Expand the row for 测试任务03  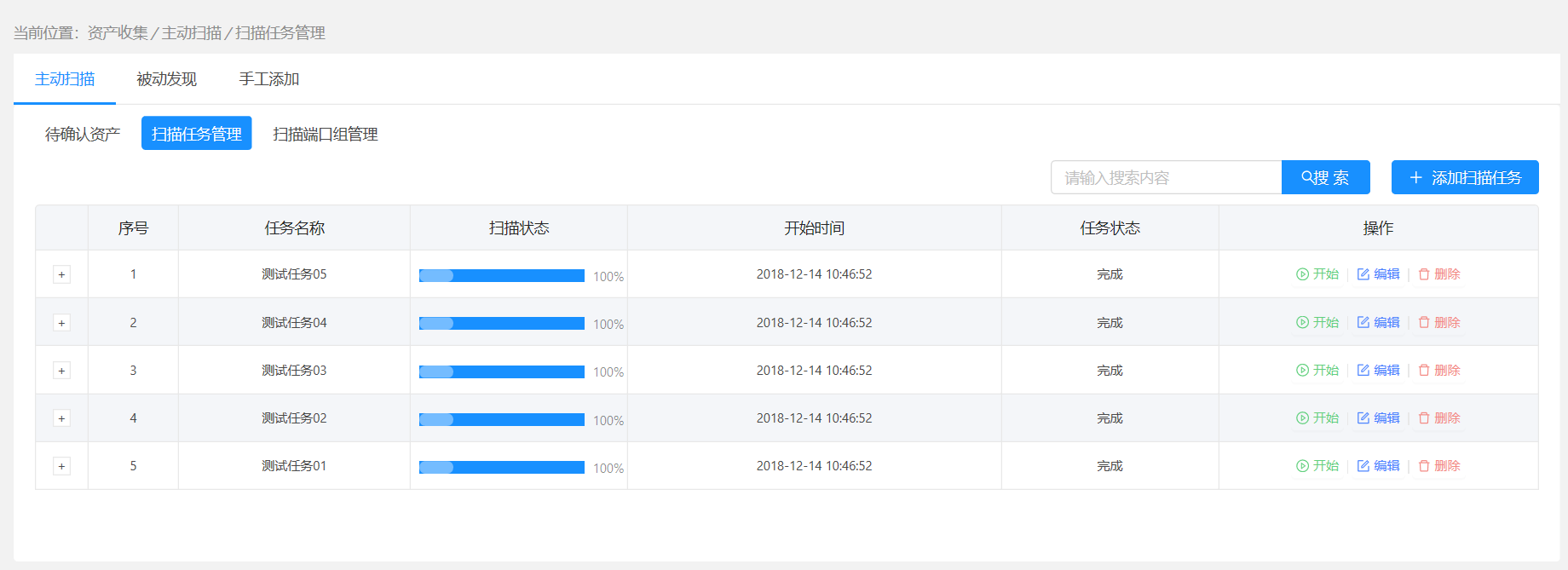tap(61, 371)
